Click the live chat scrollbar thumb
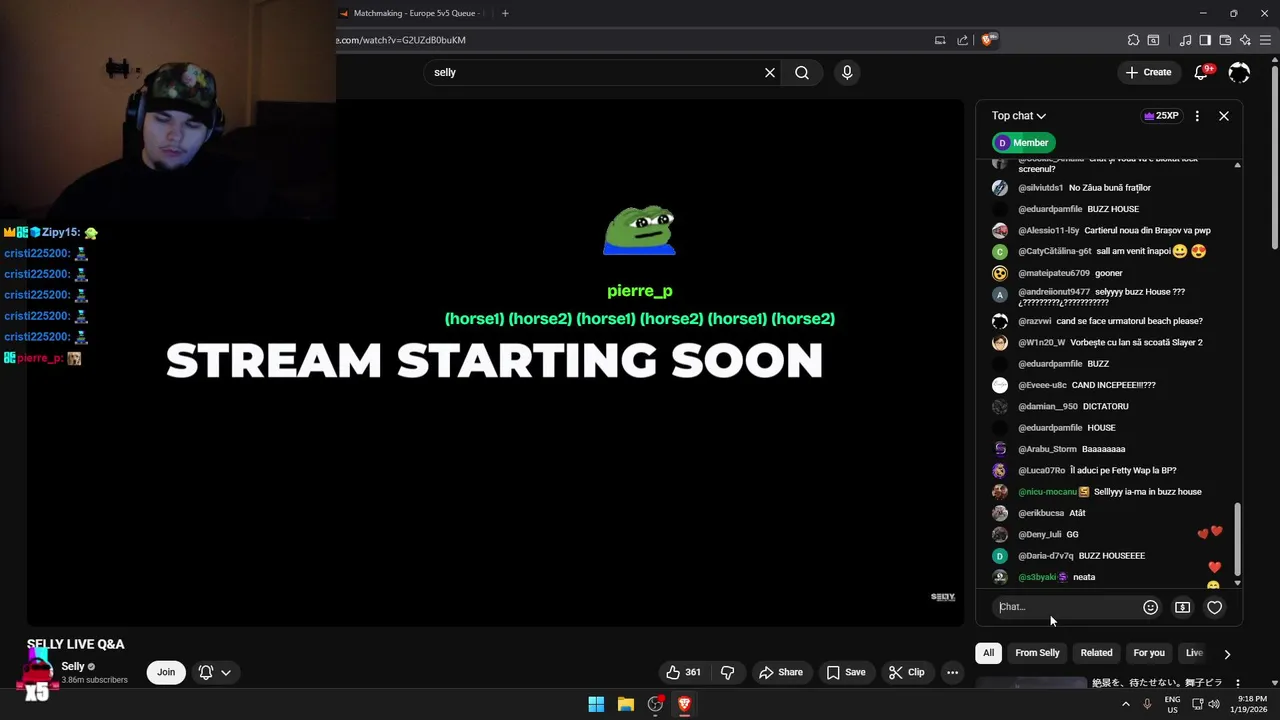Viewport: 1280px width, 720px height. [x=1237, y=540]
